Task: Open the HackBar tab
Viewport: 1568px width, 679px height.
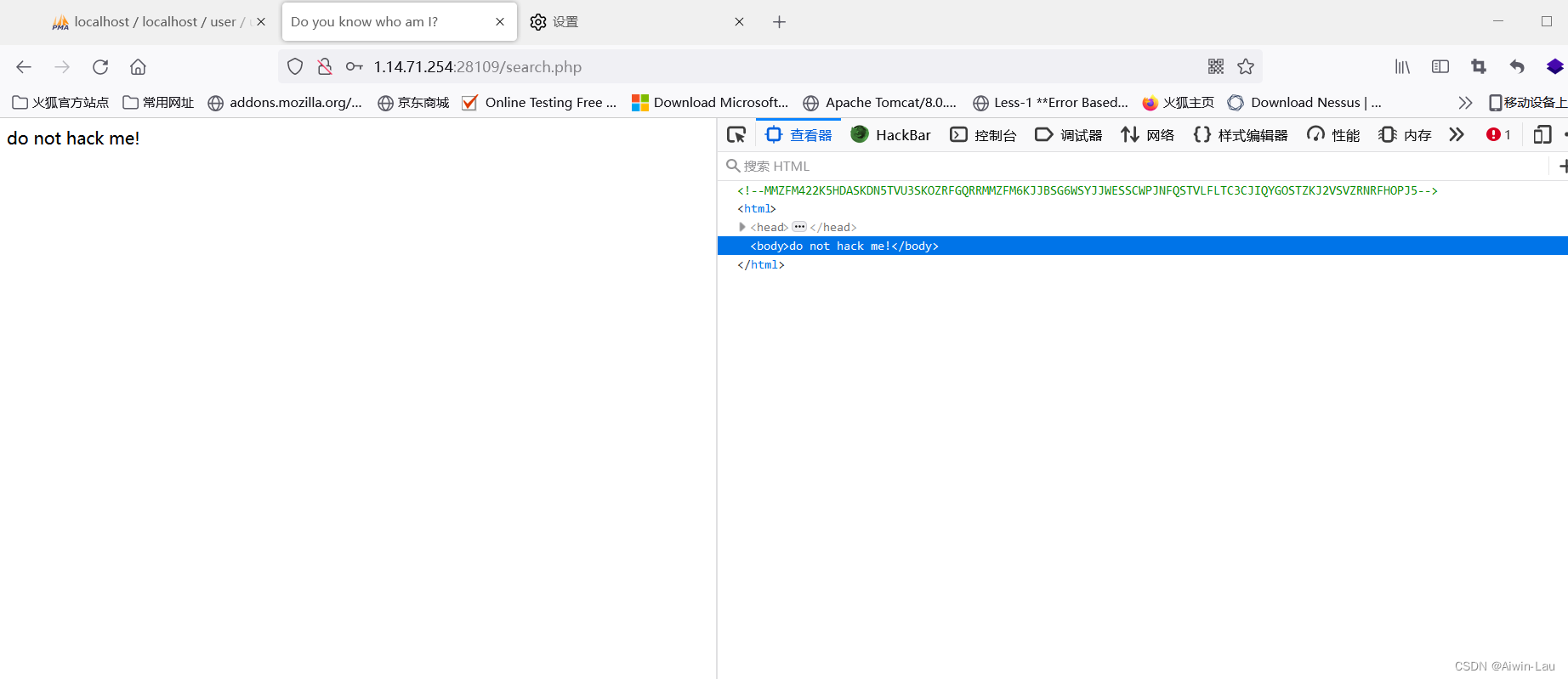Action: pos(890,135)
